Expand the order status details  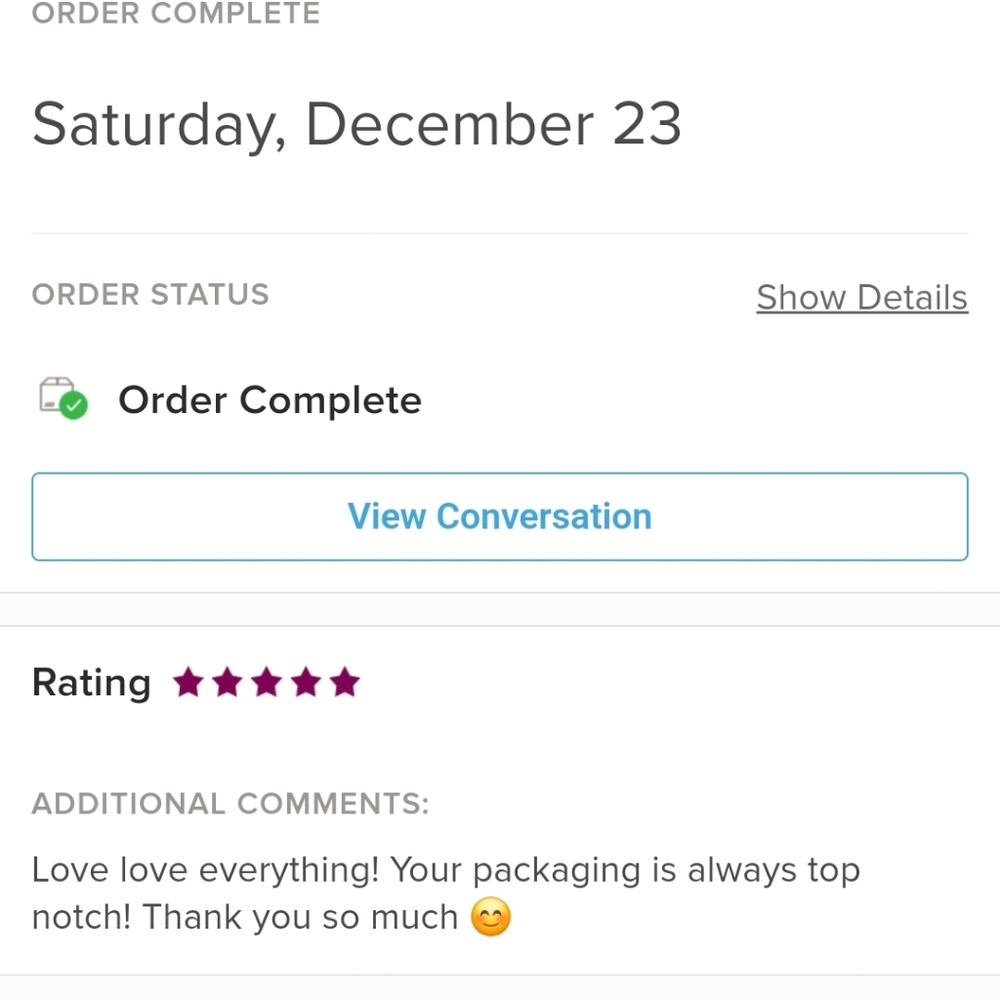point(861,297)
